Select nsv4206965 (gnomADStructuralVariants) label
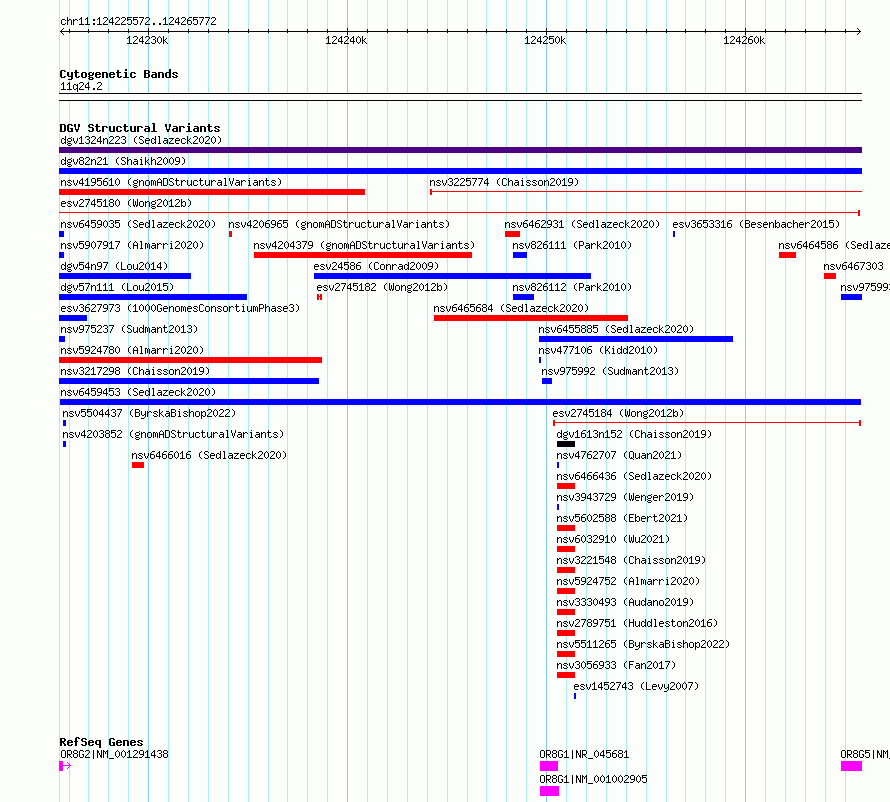The width and height of the screenshot is (890, 802). tap(339, 224)
